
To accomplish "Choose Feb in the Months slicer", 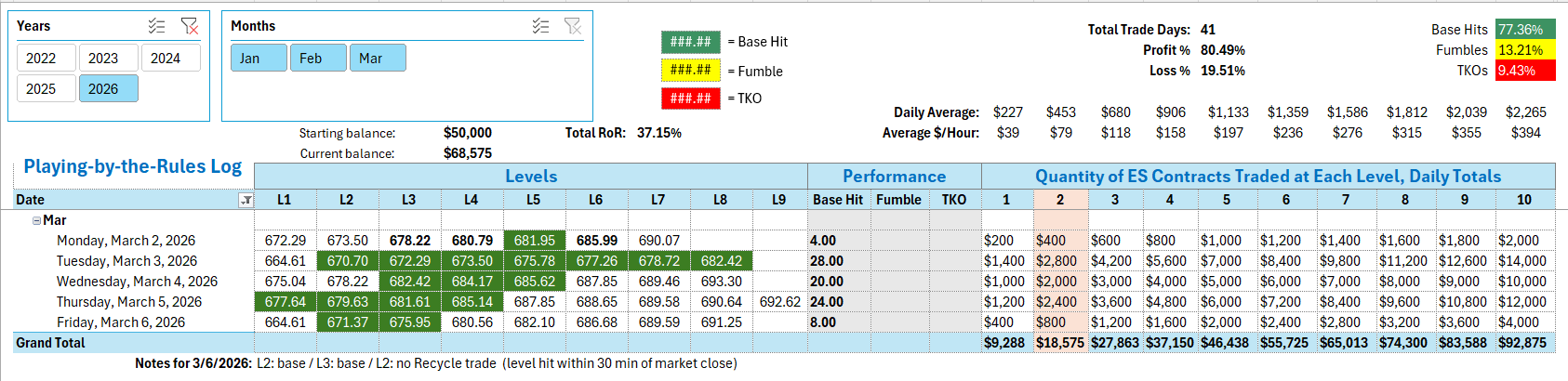I will point(318,58).
